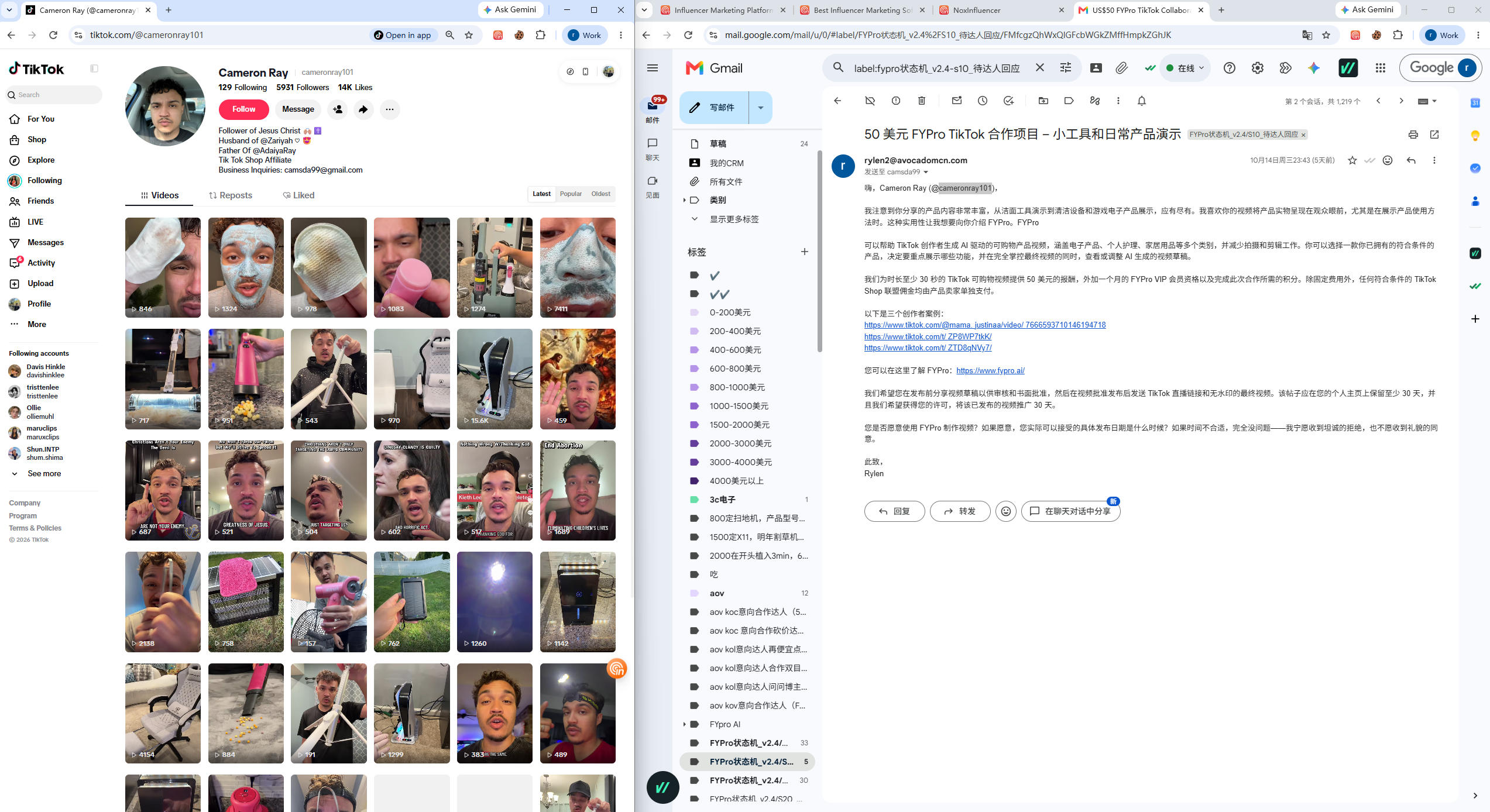Click the add to tasks icon

(x=1008, y=101)
